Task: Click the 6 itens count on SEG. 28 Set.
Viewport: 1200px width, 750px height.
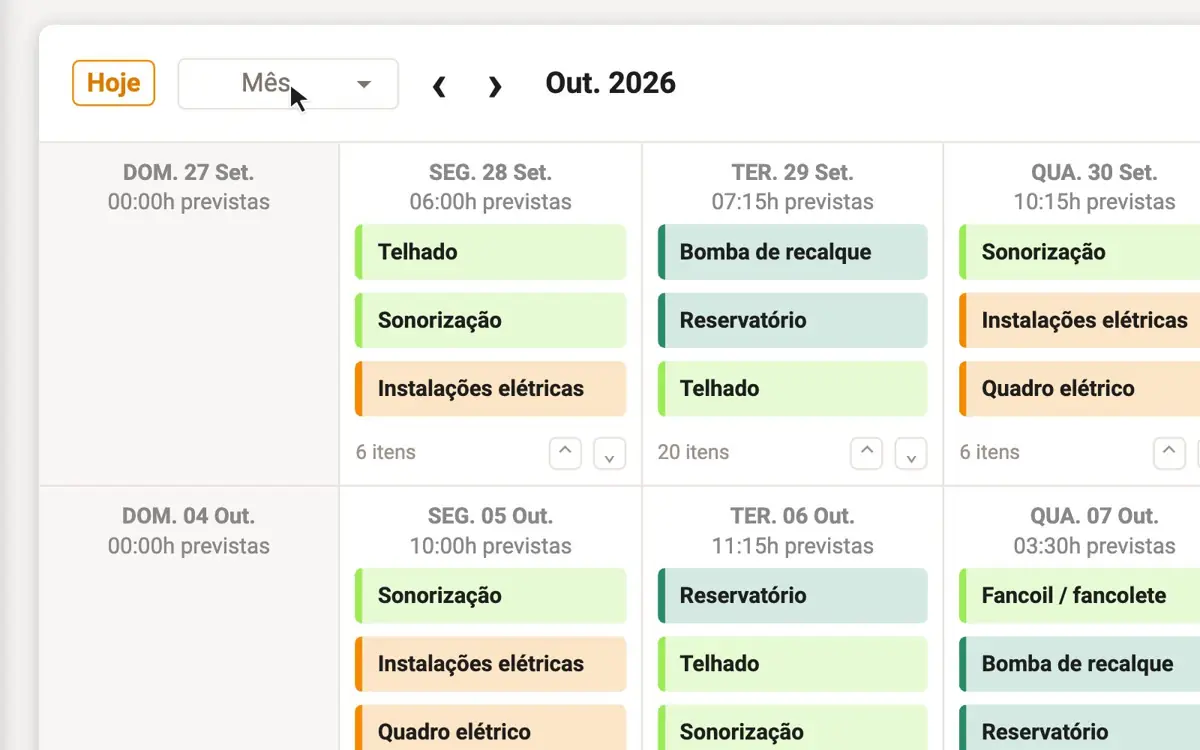Action: point(385,452)
